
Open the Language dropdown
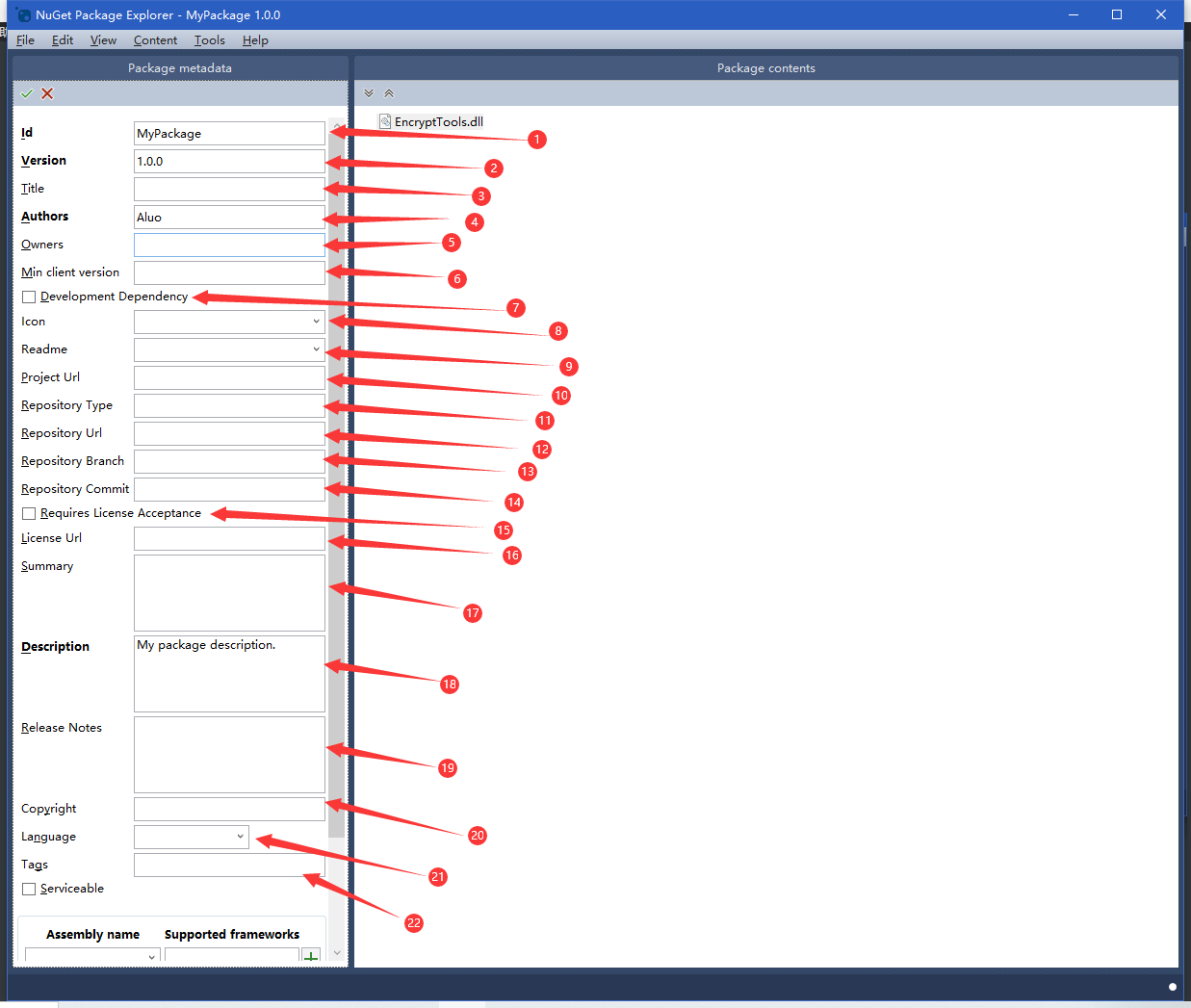tap(192, 837)
